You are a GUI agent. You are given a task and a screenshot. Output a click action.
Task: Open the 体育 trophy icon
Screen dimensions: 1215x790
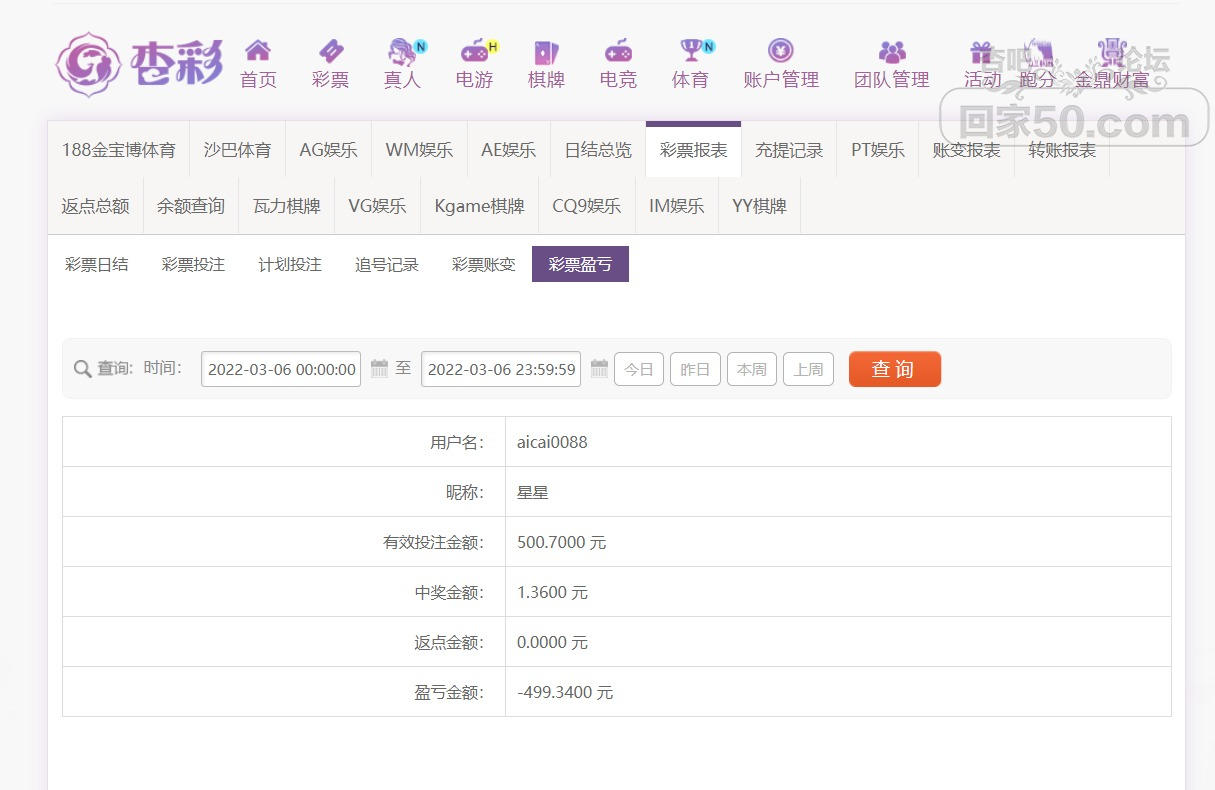tap(690, 51)
